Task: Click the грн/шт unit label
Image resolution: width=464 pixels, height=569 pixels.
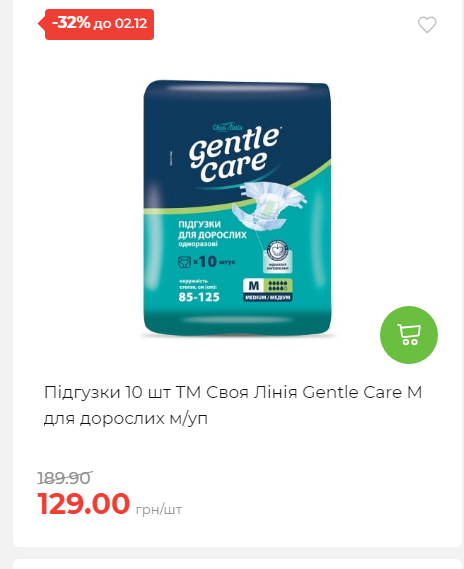Action: pyautogui.click(x=159, y=509)
